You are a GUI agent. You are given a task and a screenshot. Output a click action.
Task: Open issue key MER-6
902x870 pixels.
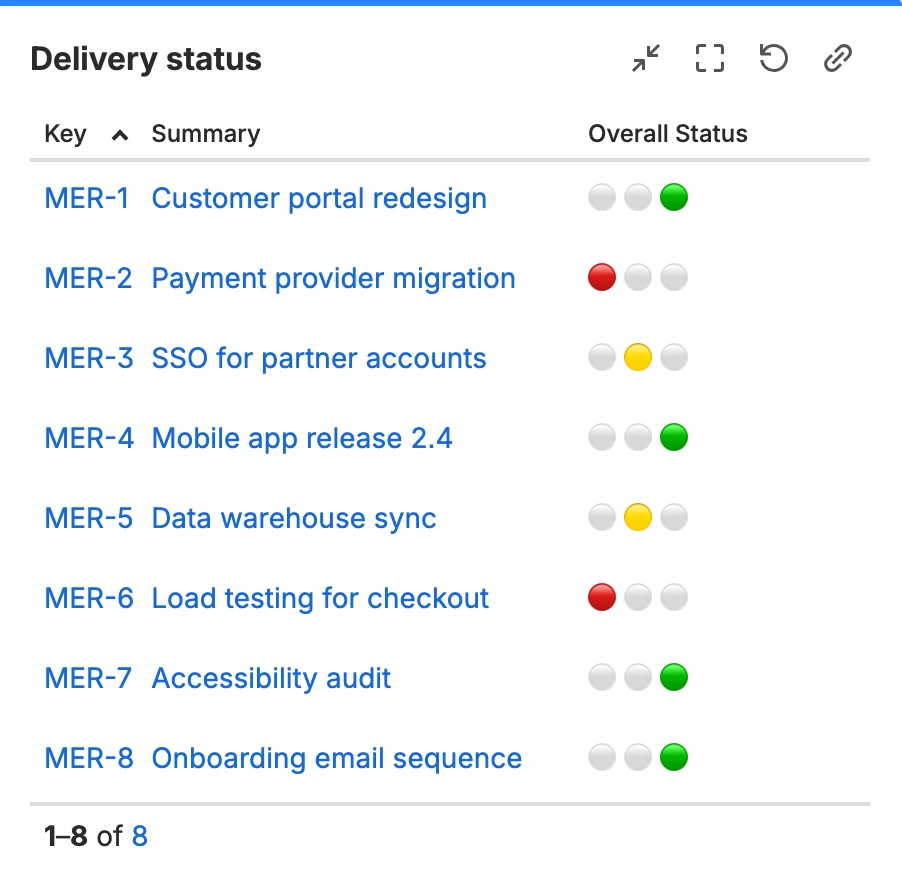click(x=89, y=598)
